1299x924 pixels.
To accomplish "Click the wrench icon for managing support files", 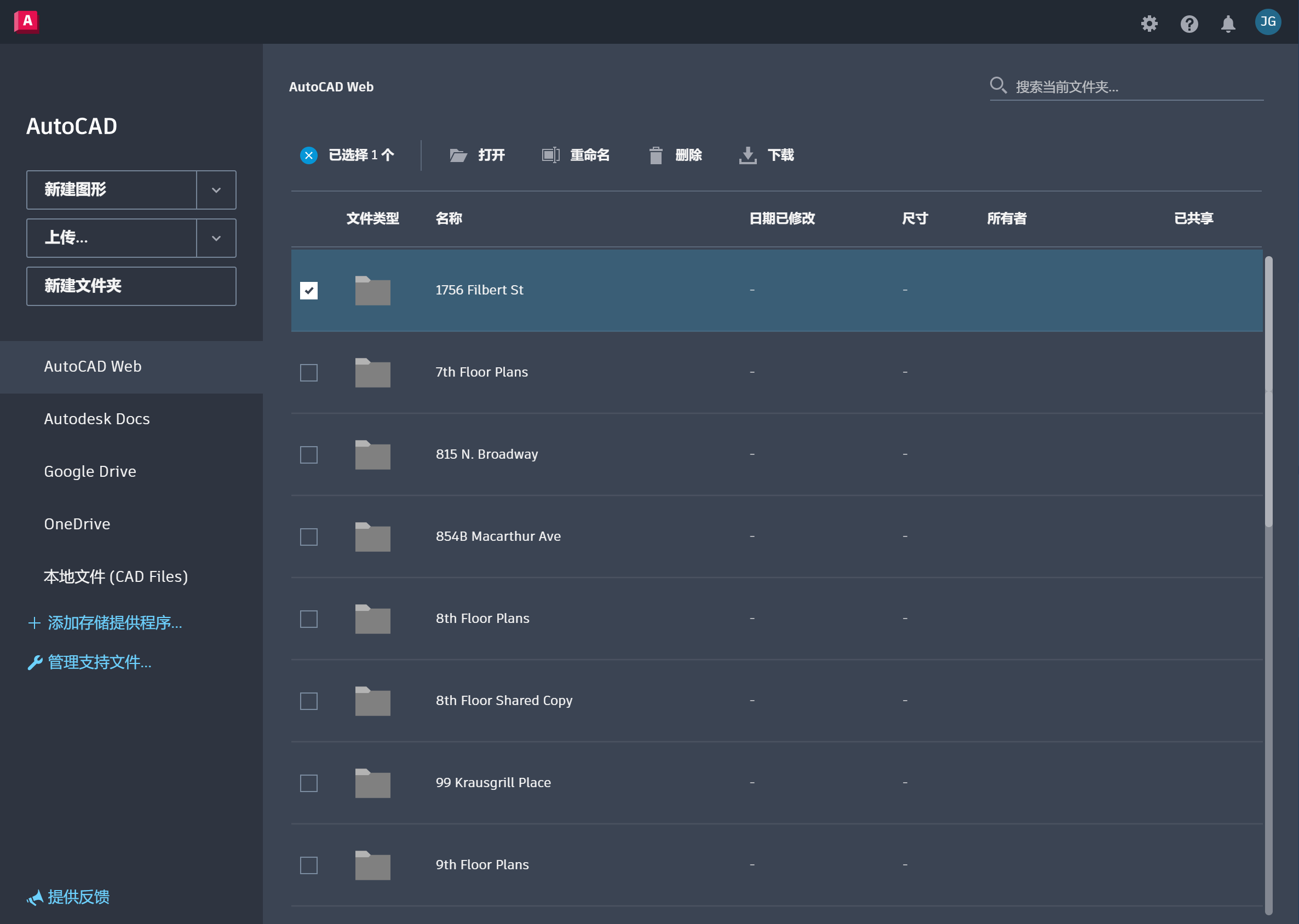I will (x=35, y=663).
